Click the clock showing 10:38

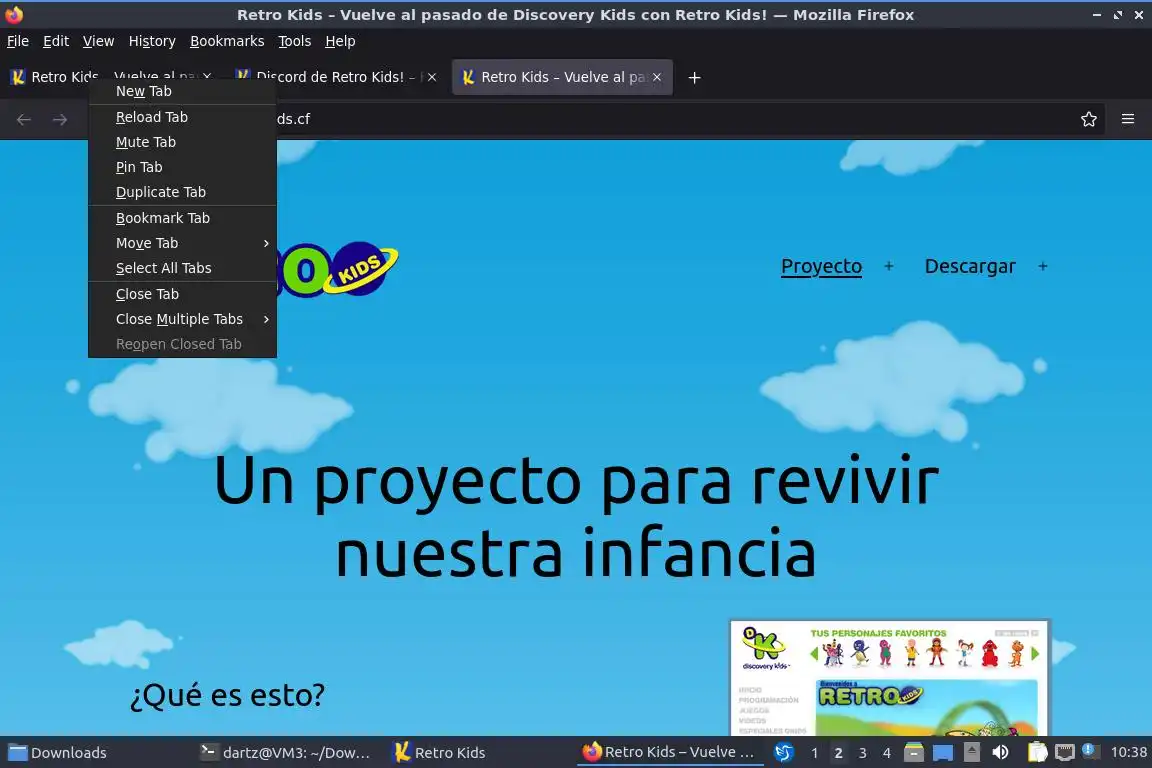(1128, 753)
